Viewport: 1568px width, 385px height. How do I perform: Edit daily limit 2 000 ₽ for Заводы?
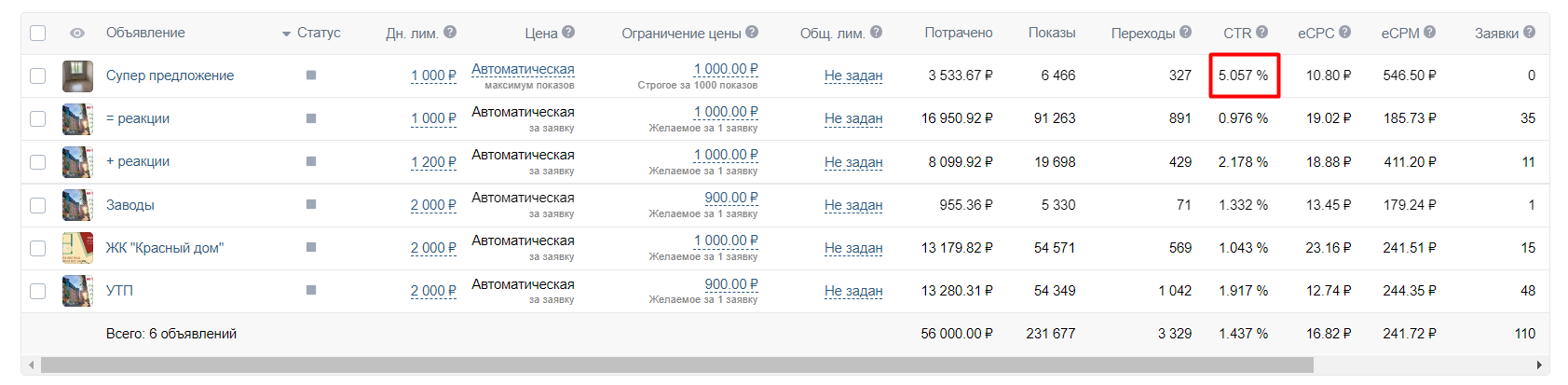433,205
